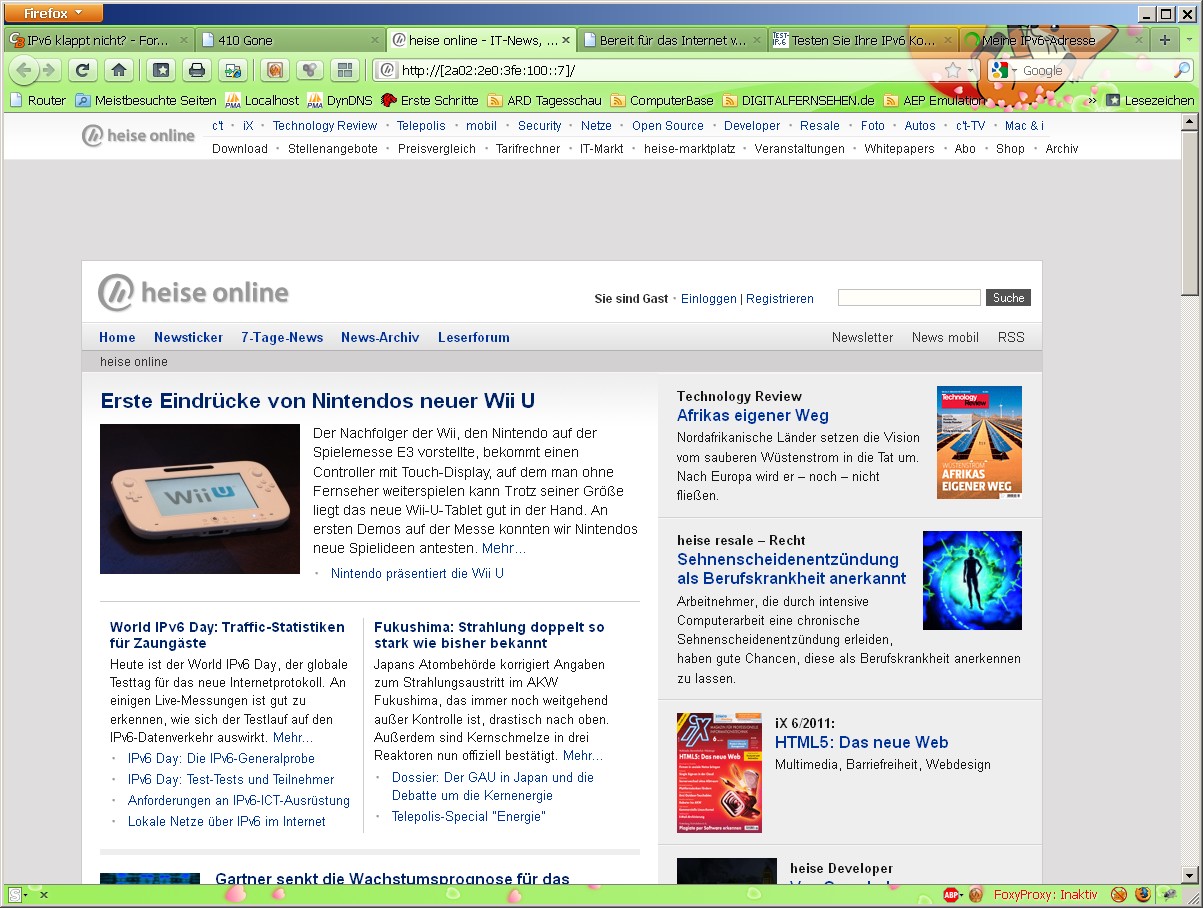The width and height of the screenshot is (1203, 908).
Task: Open the Router bookmark
Action: 38,100
